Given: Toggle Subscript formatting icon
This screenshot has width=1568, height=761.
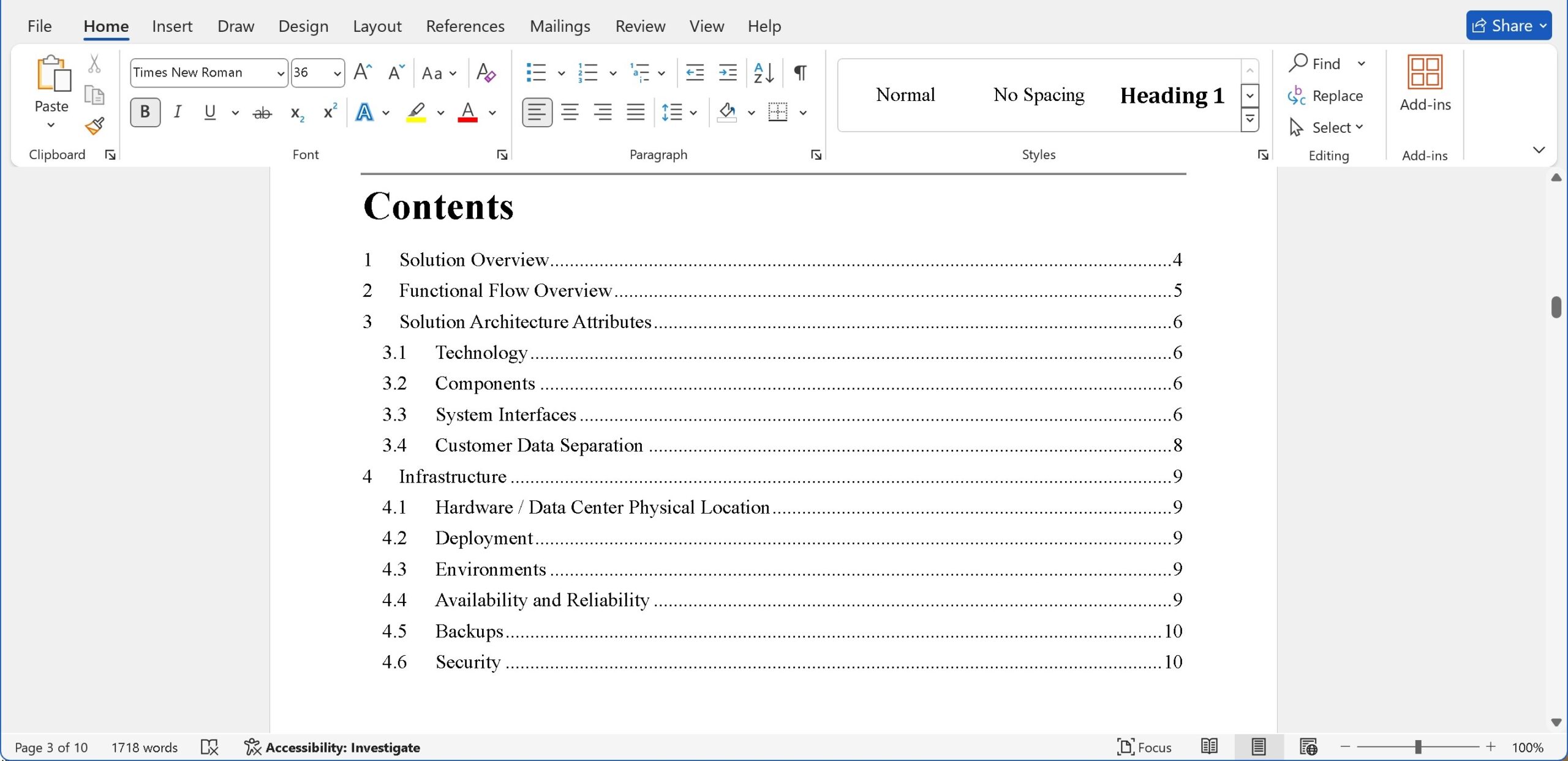Looking at the screenshot, I should [x=296, y=111].
